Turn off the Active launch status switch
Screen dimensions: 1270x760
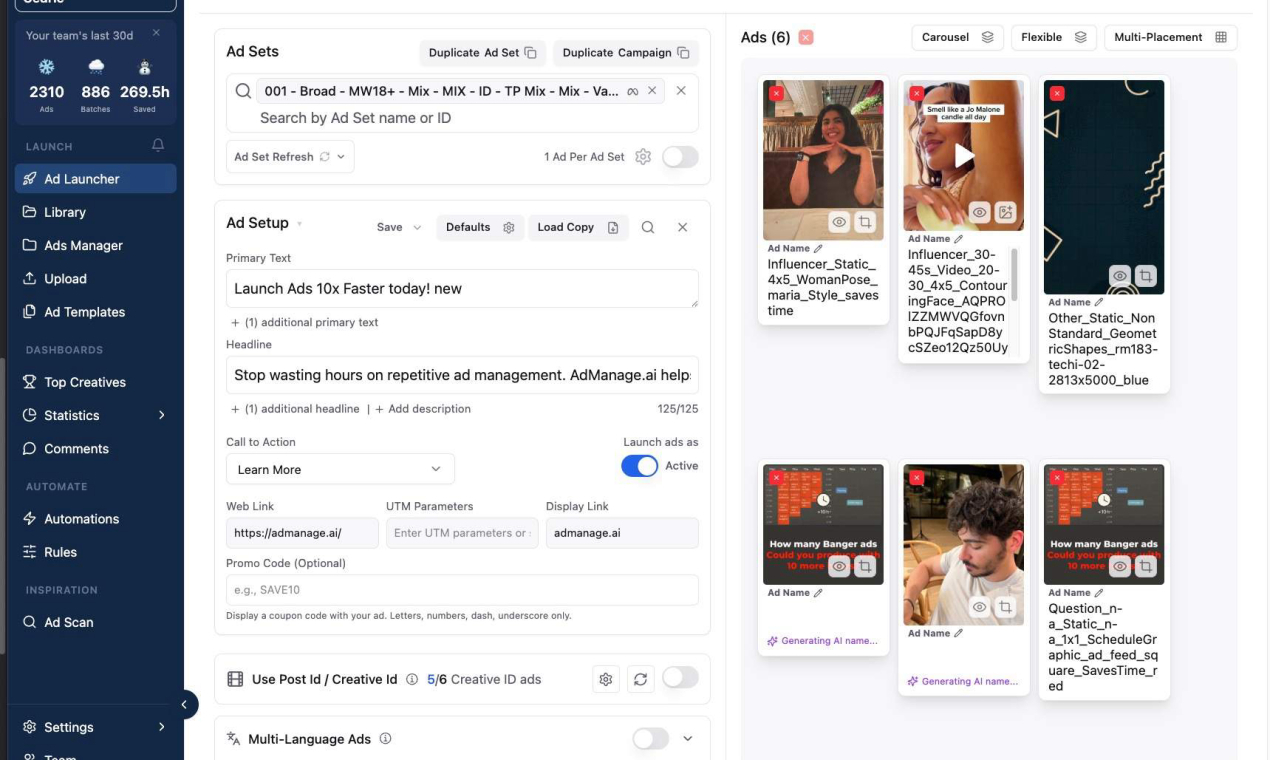(x=639, y=465)
